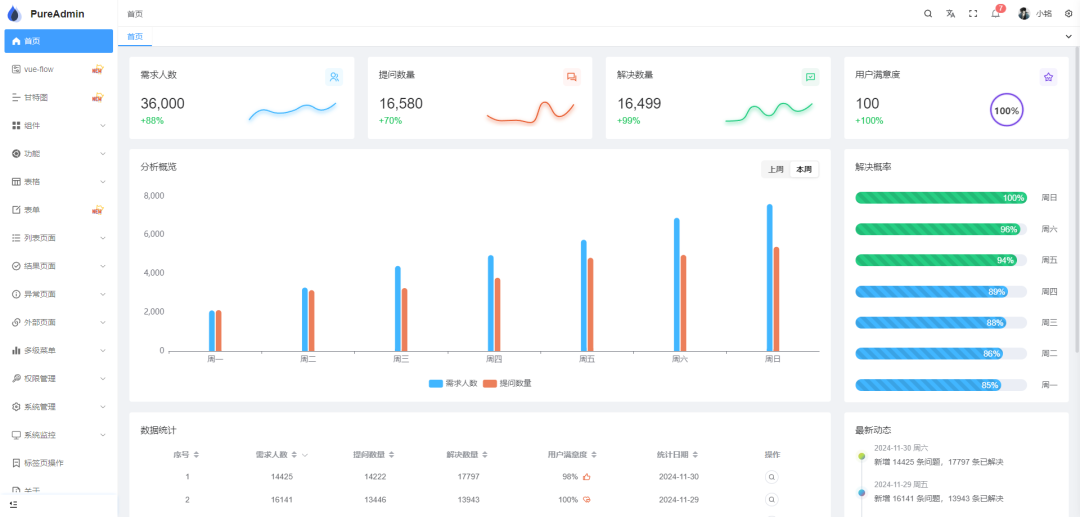
Task: Open the notification bell
Action: coord(995,14)
